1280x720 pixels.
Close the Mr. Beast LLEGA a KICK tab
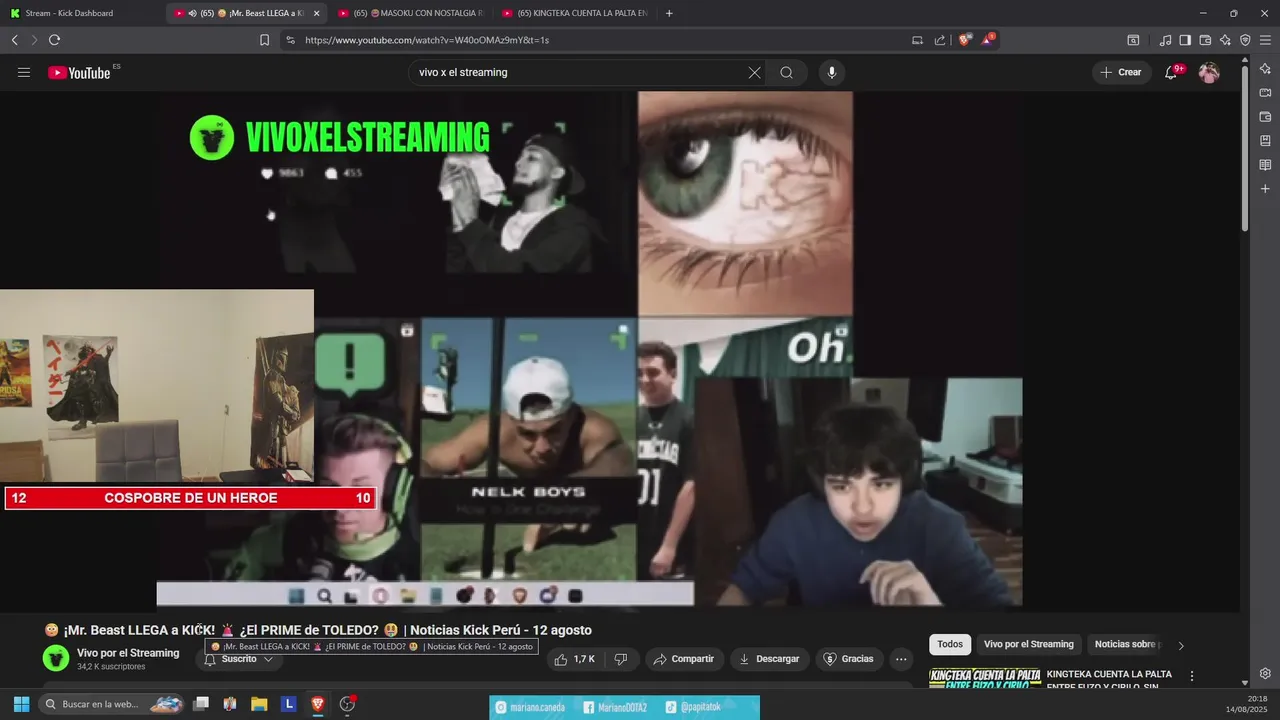tap(317, 13)
